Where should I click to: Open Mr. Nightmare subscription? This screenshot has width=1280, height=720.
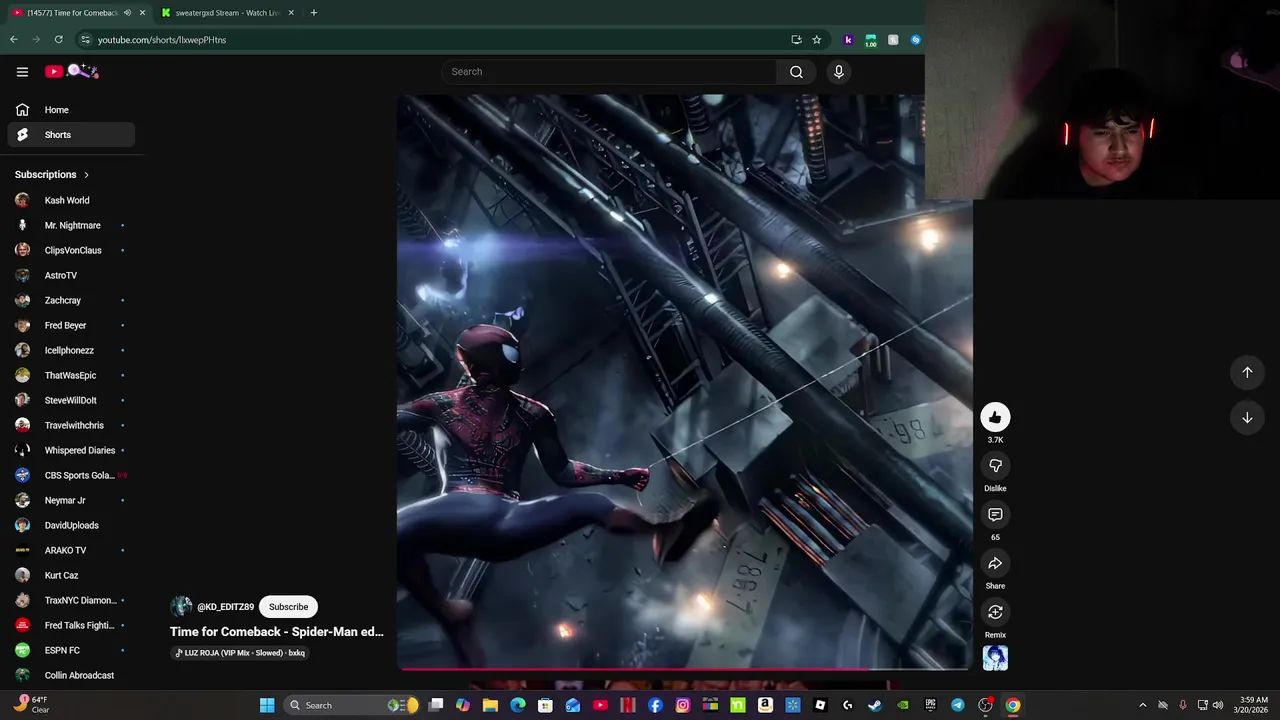(x=71, y=225)
